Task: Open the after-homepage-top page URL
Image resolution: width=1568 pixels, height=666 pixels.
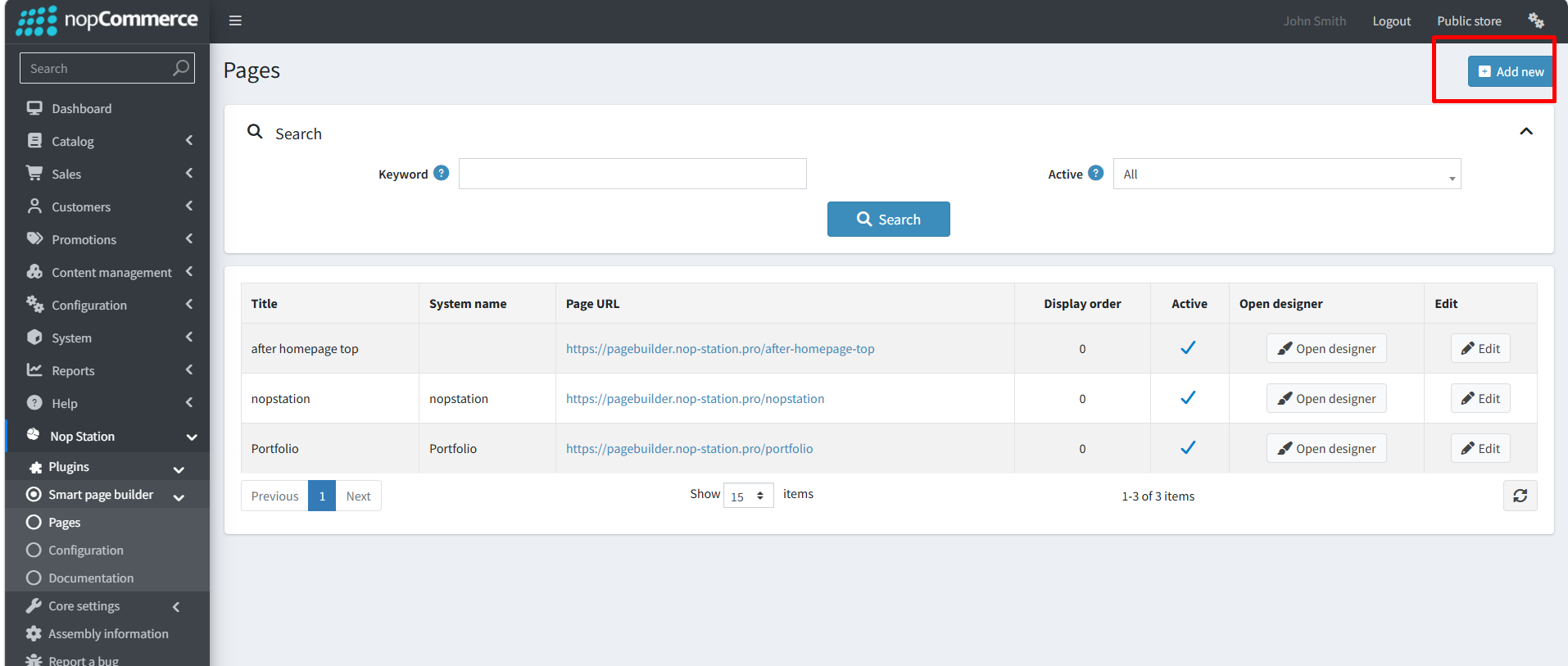Action: point(720,348)
